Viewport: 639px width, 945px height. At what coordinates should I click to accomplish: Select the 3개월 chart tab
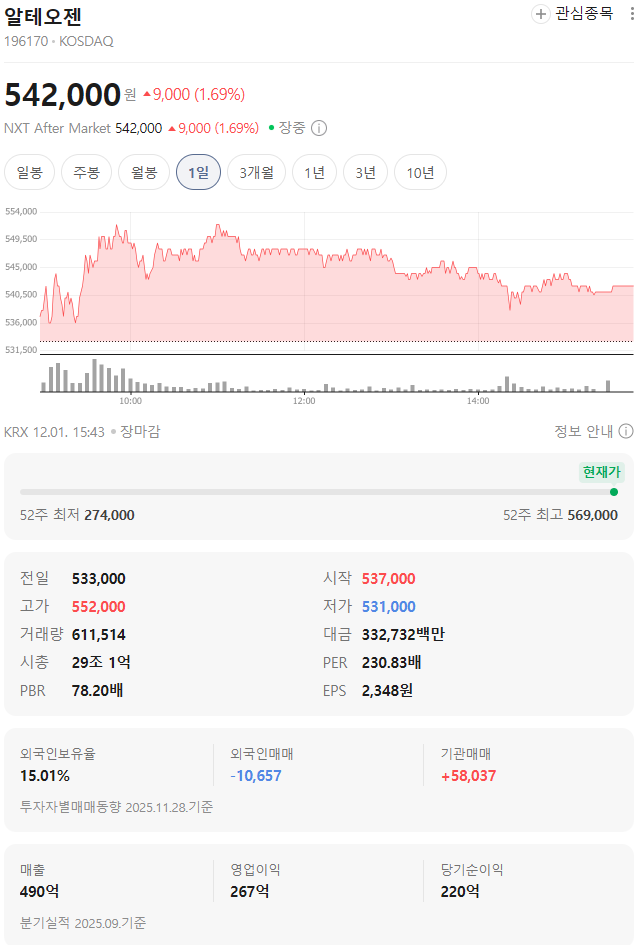(x=256, y=172)
